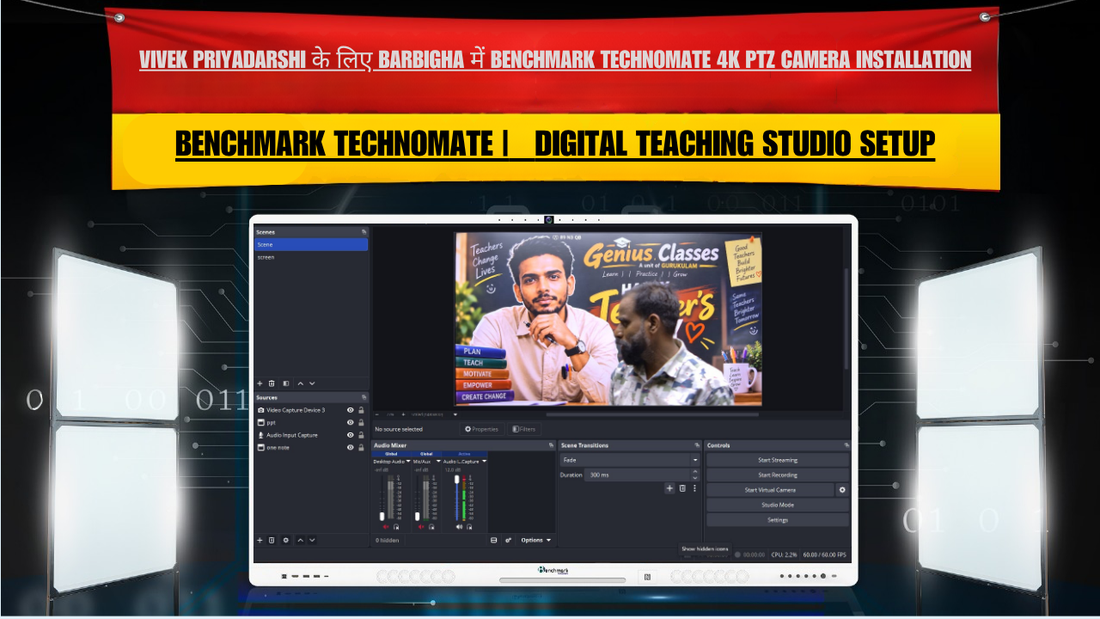
Task: Open source properties gear in Sources toolbar
Action: [286, 540]
